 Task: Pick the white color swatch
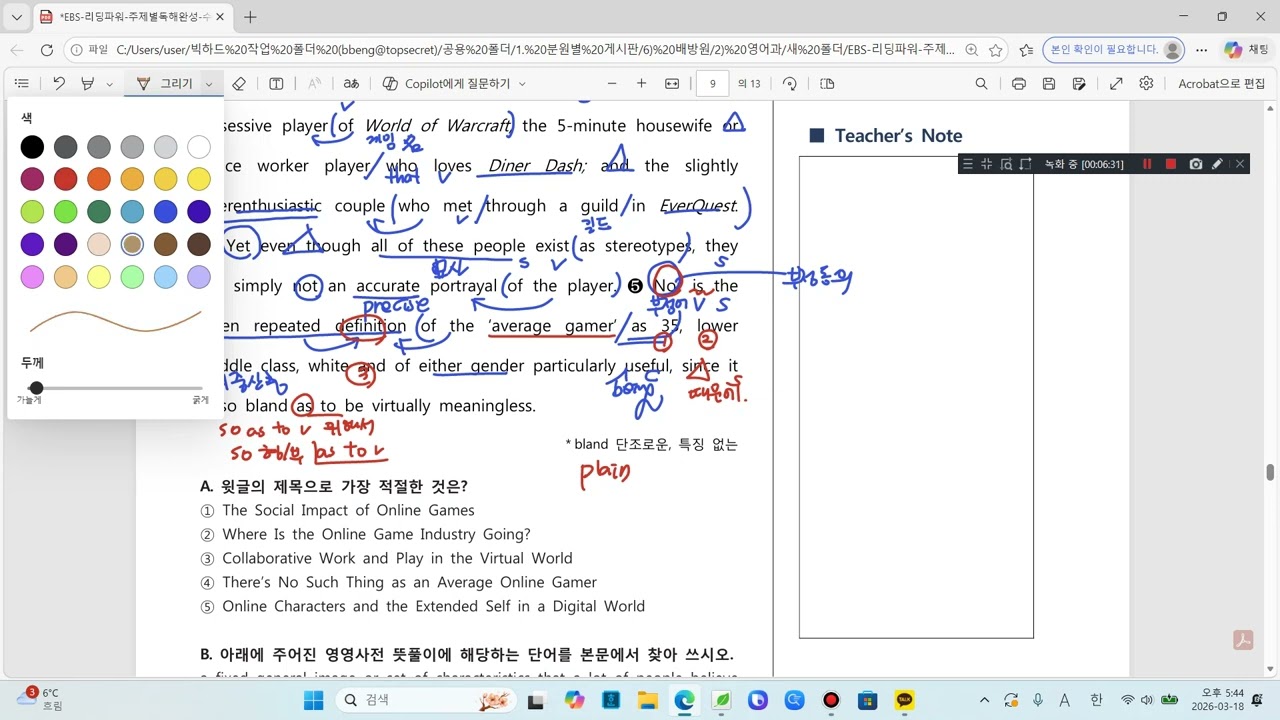point(199,148)
